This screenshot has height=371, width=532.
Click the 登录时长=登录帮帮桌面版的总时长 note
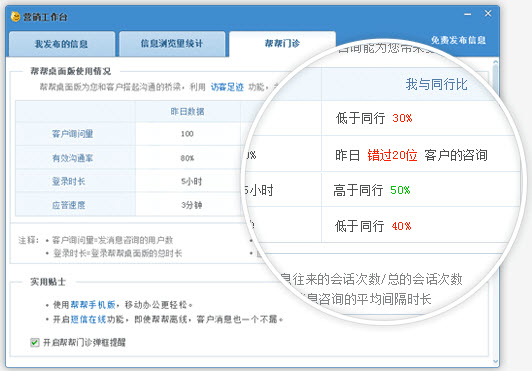tap(117, 253)
